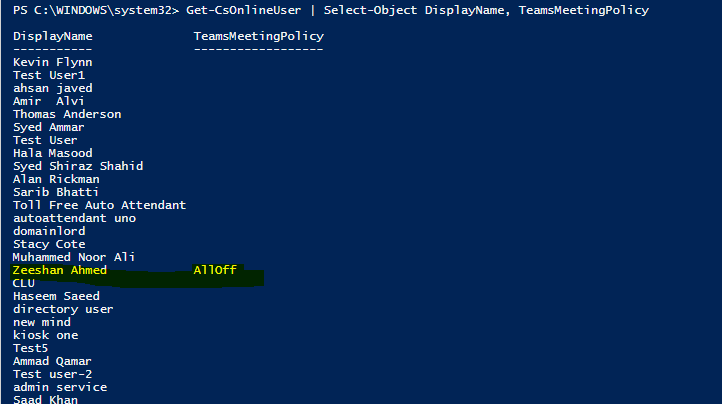The height and width of the screenshot is (404, 722).
Task: Click the Select-Object cmdlet in command
Action: tap(366, 10)
